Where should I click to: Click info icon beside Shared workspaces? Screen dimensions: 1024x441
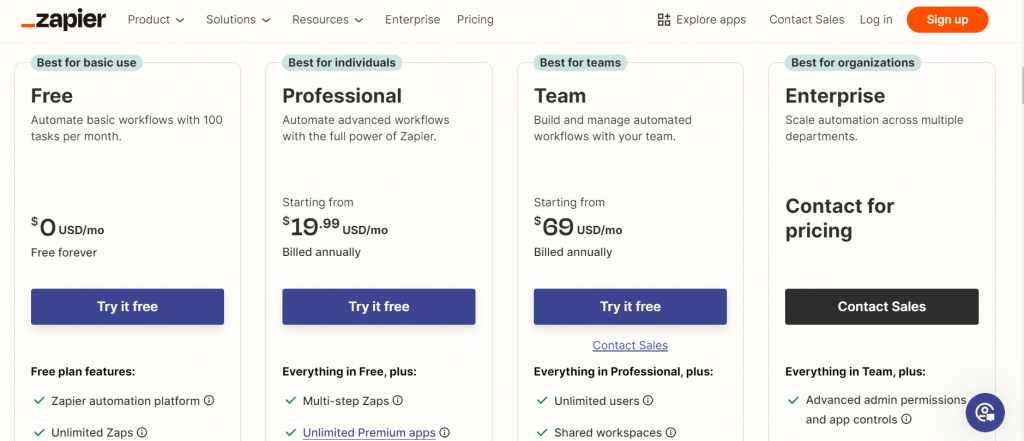pos(671,433)
